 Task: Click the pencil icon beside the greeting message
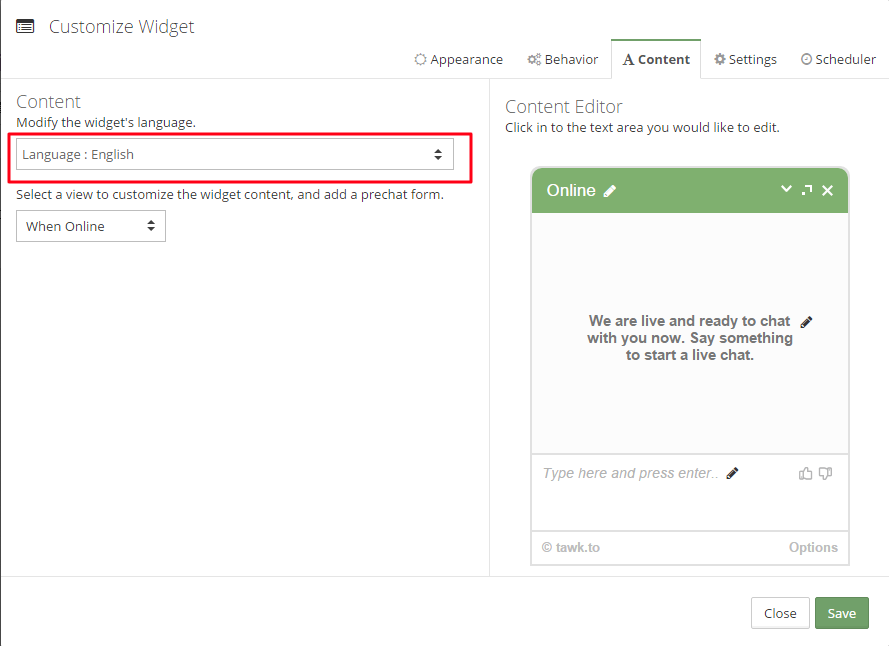click(x=806, y=322)
